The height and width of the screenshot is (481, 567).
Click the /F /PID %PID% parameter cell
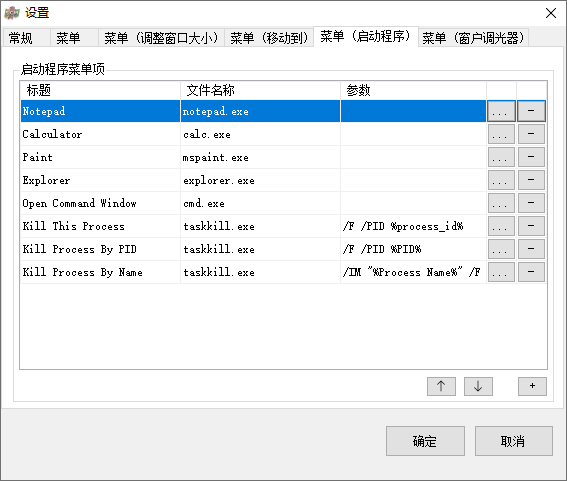pyautogui.click(x=413, y=249)
